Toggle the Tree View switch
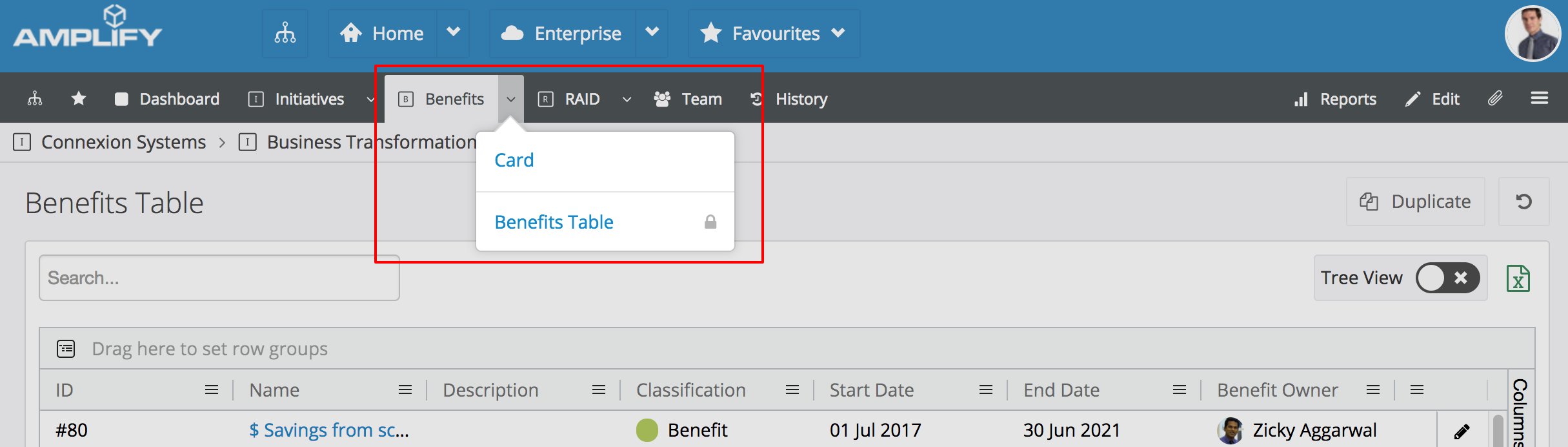Image resolution: width=1568 pixels, height=447 pixels. pos(1447,278)
